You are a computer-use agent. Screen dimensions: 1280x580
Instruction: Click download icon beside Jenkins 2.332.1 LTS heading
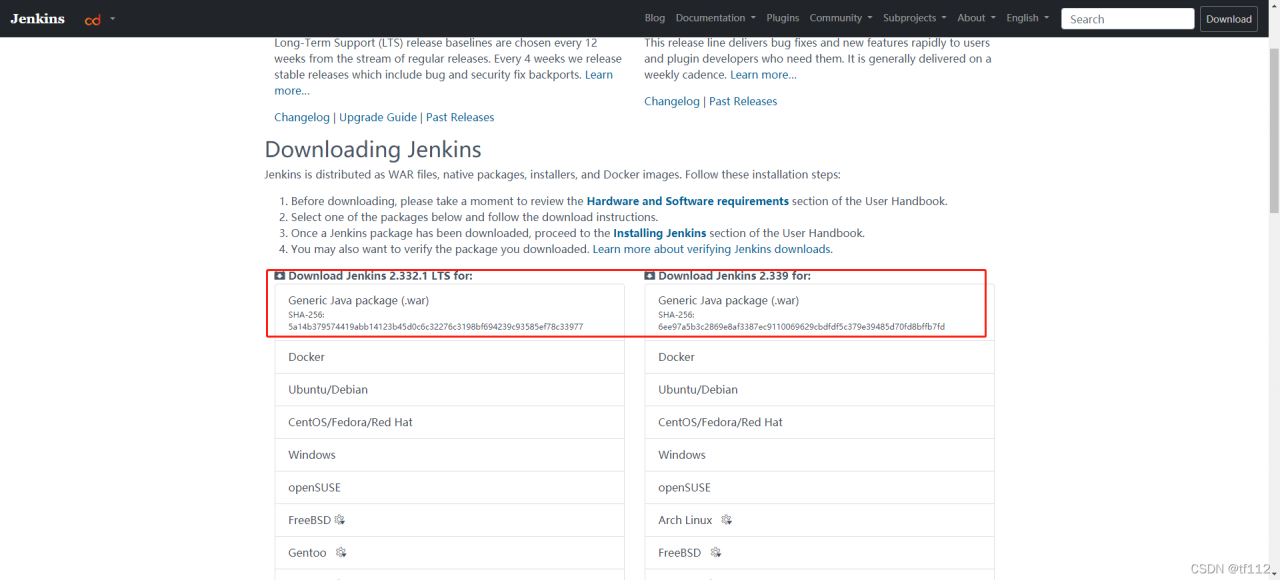280,276
